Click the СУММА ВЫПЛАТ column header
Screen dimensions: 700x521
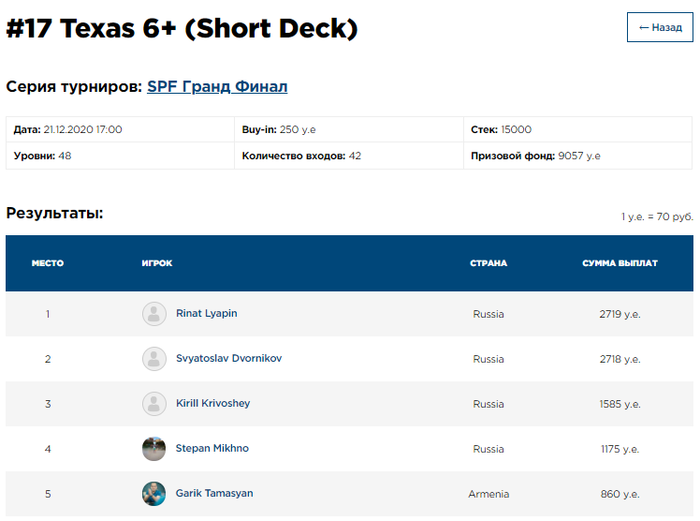pos(620,264)
